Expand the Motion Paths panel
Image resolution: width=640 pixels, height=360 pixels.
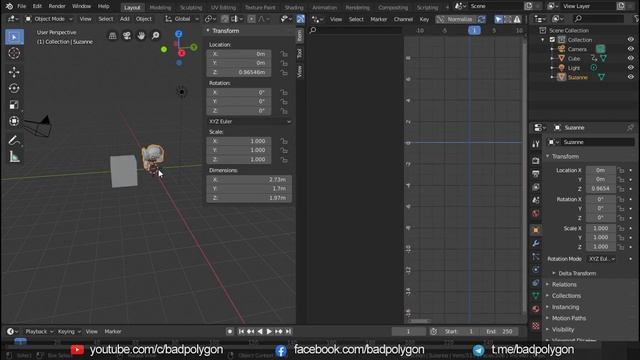(568, 318)
